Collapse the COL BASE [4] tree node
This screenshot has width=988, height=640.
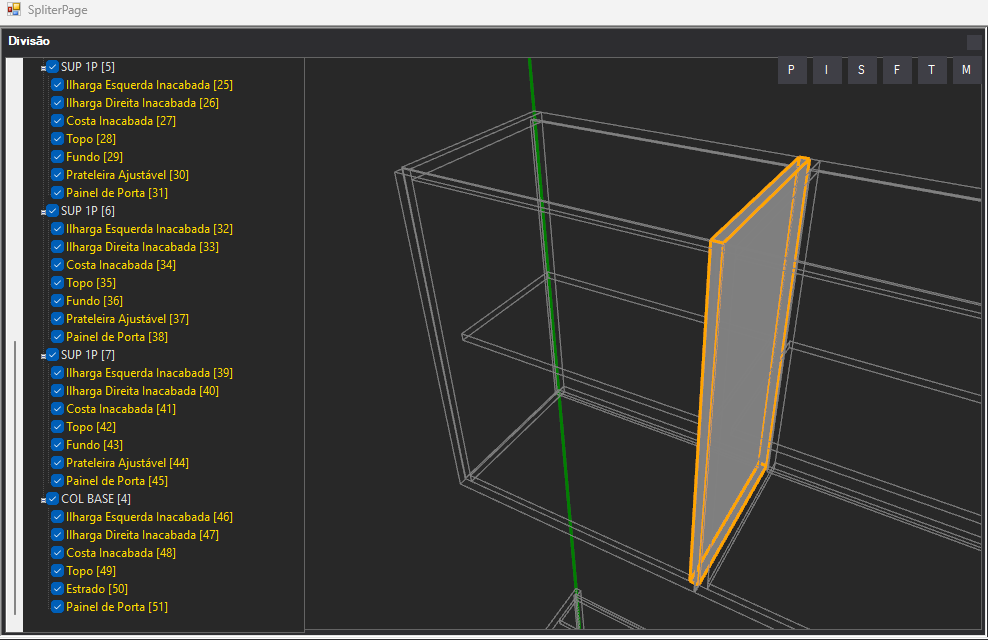(x=43, y=500)
